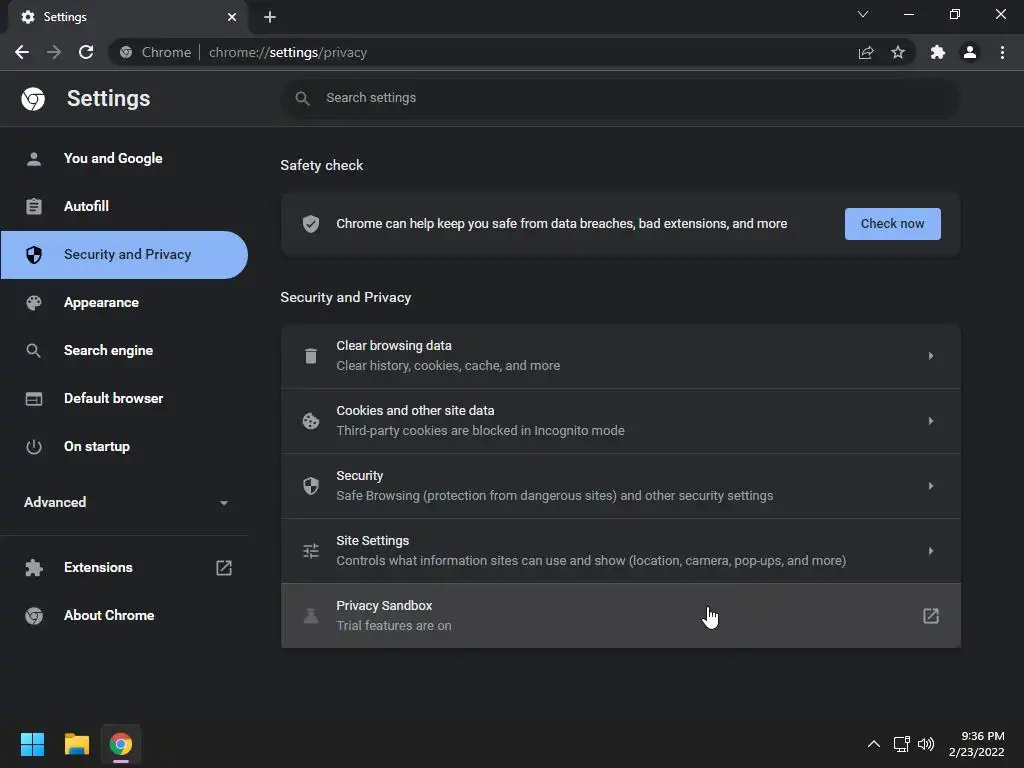The width and height of the screenshot is (1024, 768).
Task: Open Cookies and other site data
Action: tap(620, 421)
